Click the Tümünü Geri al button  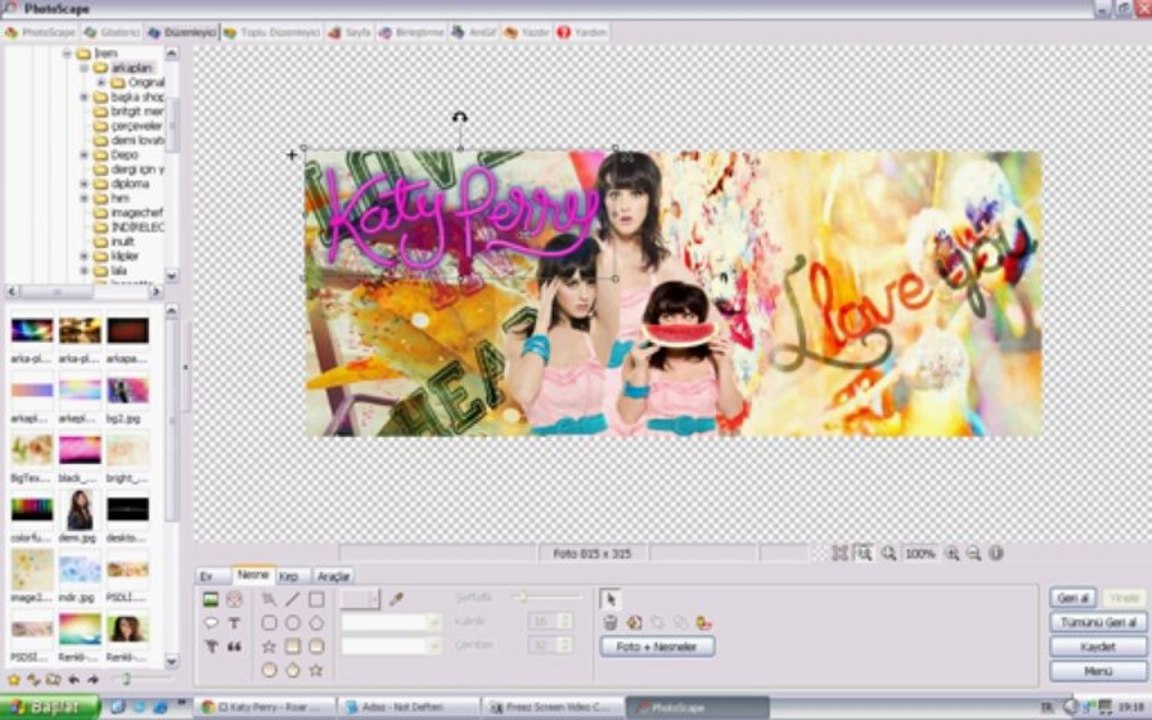click(x=1098, y=622)
